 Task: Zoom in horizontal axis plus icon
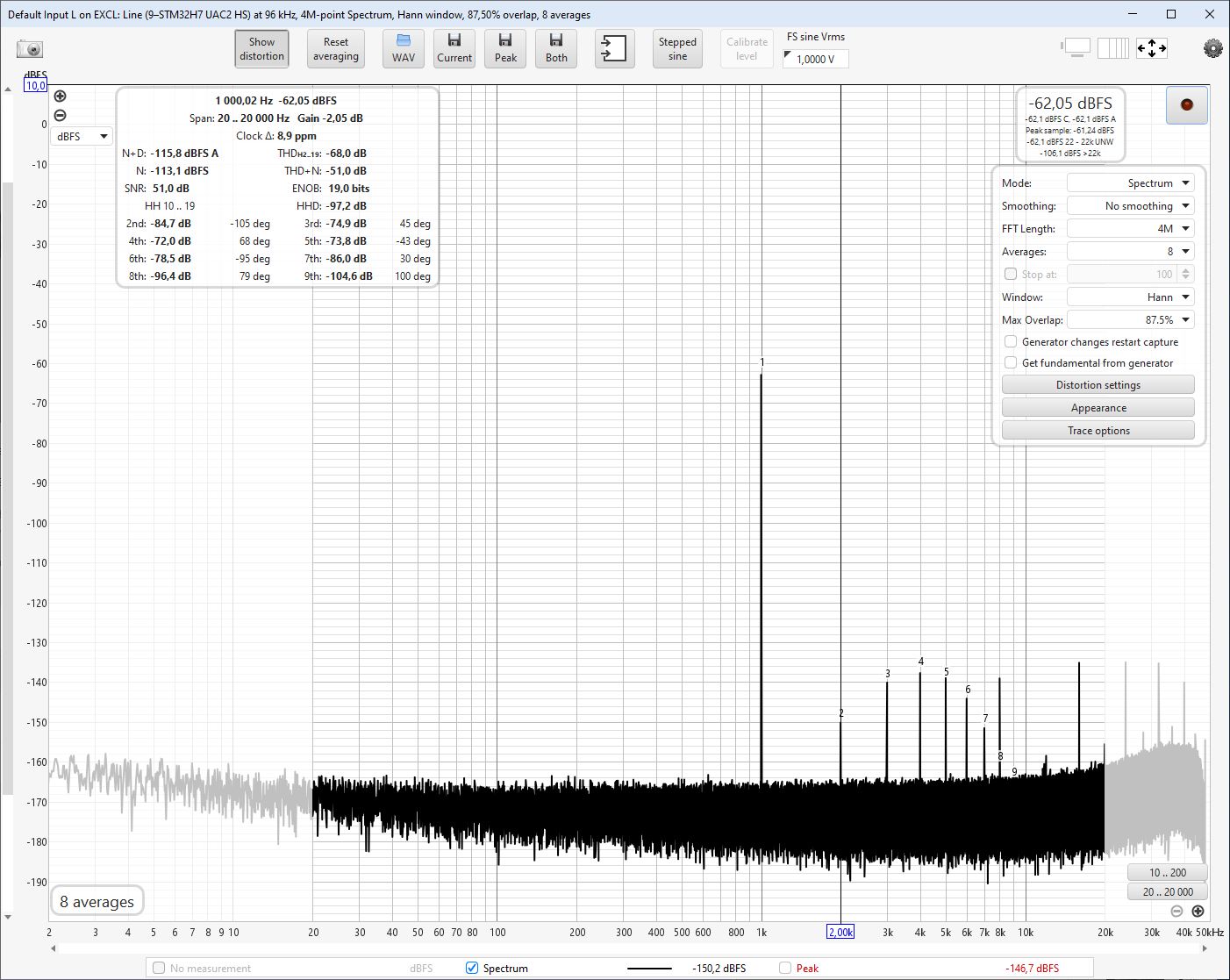tap(1198, 911)
